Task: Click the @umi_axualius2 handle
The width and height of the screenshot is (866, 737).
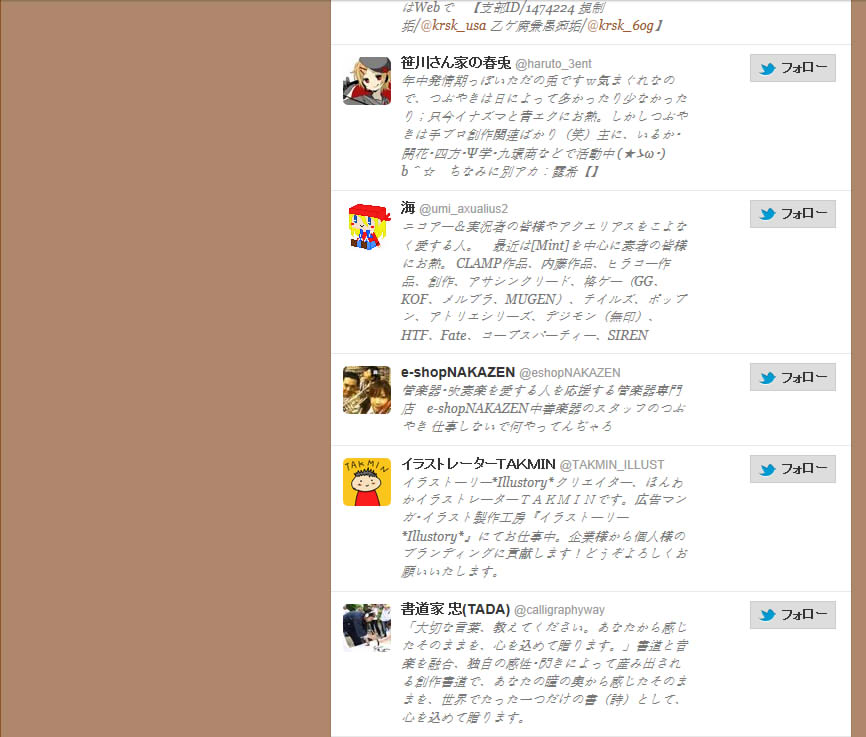Action: click(463, 209)
